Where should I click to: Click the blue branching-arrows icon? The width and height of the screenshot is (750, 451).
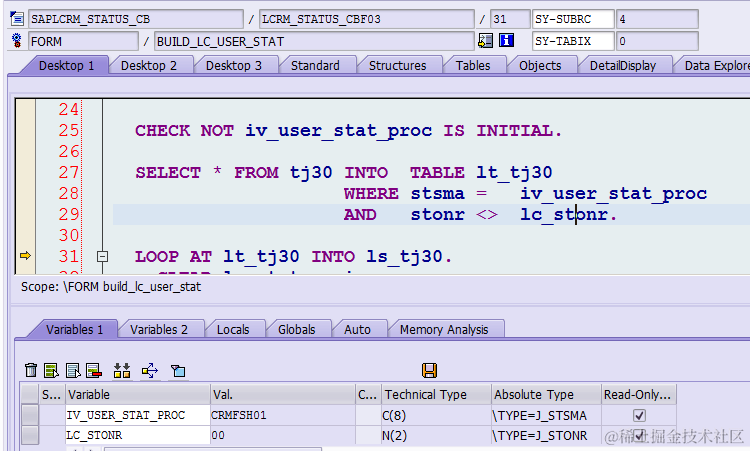point(150,370)
